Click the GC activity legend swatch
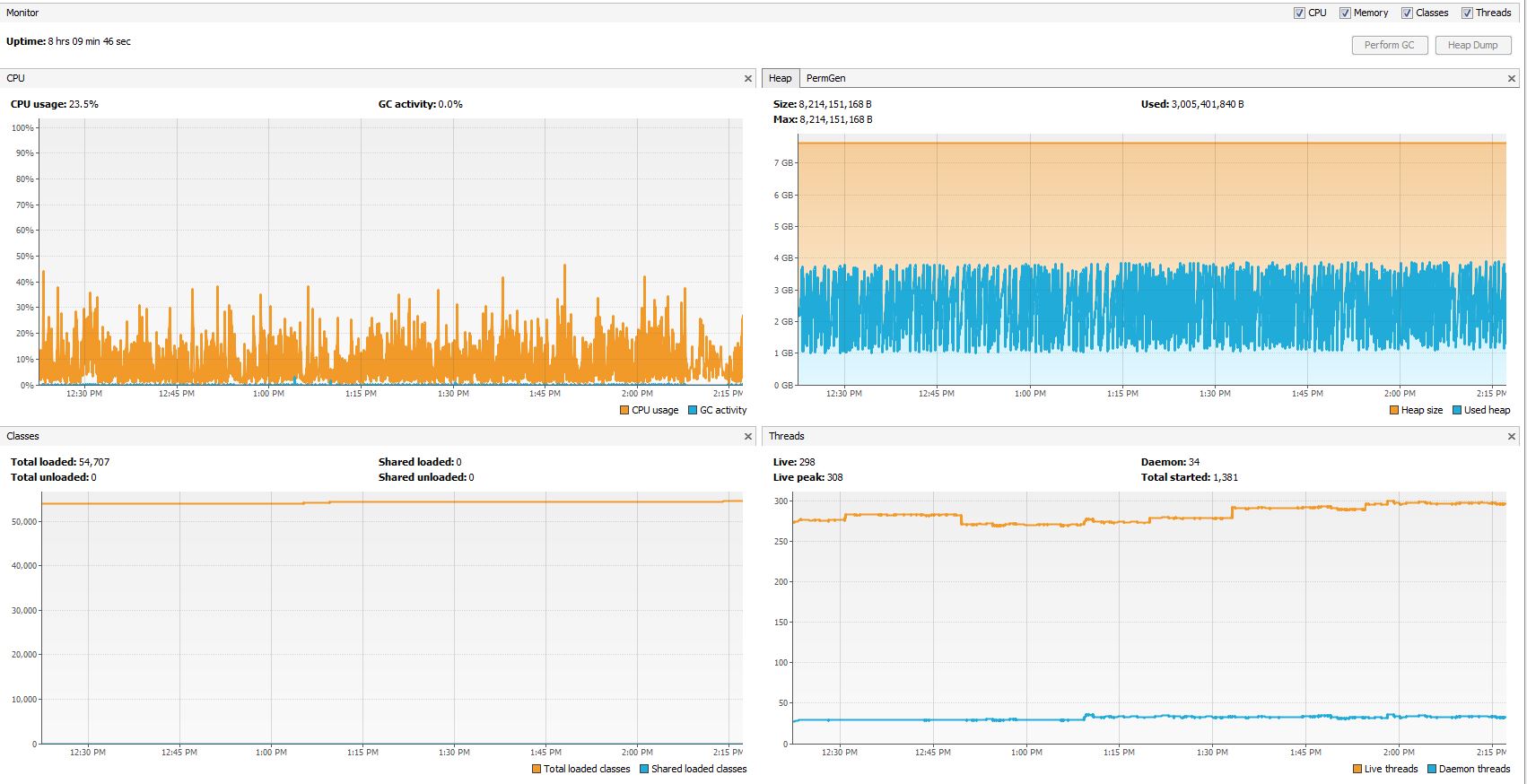The height and width of the screenshot is (784, 1527). pos(693,410)
